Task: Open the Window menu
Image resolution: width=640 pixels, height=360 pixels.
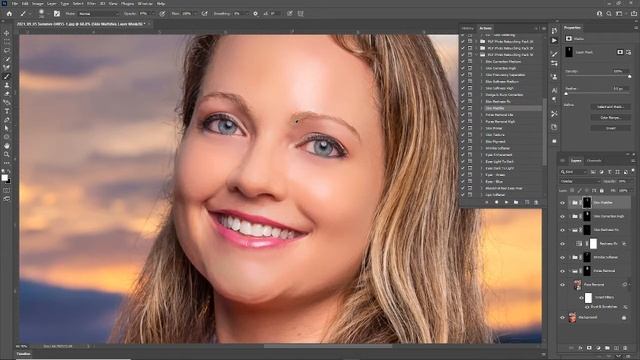Action: [145, 3]
